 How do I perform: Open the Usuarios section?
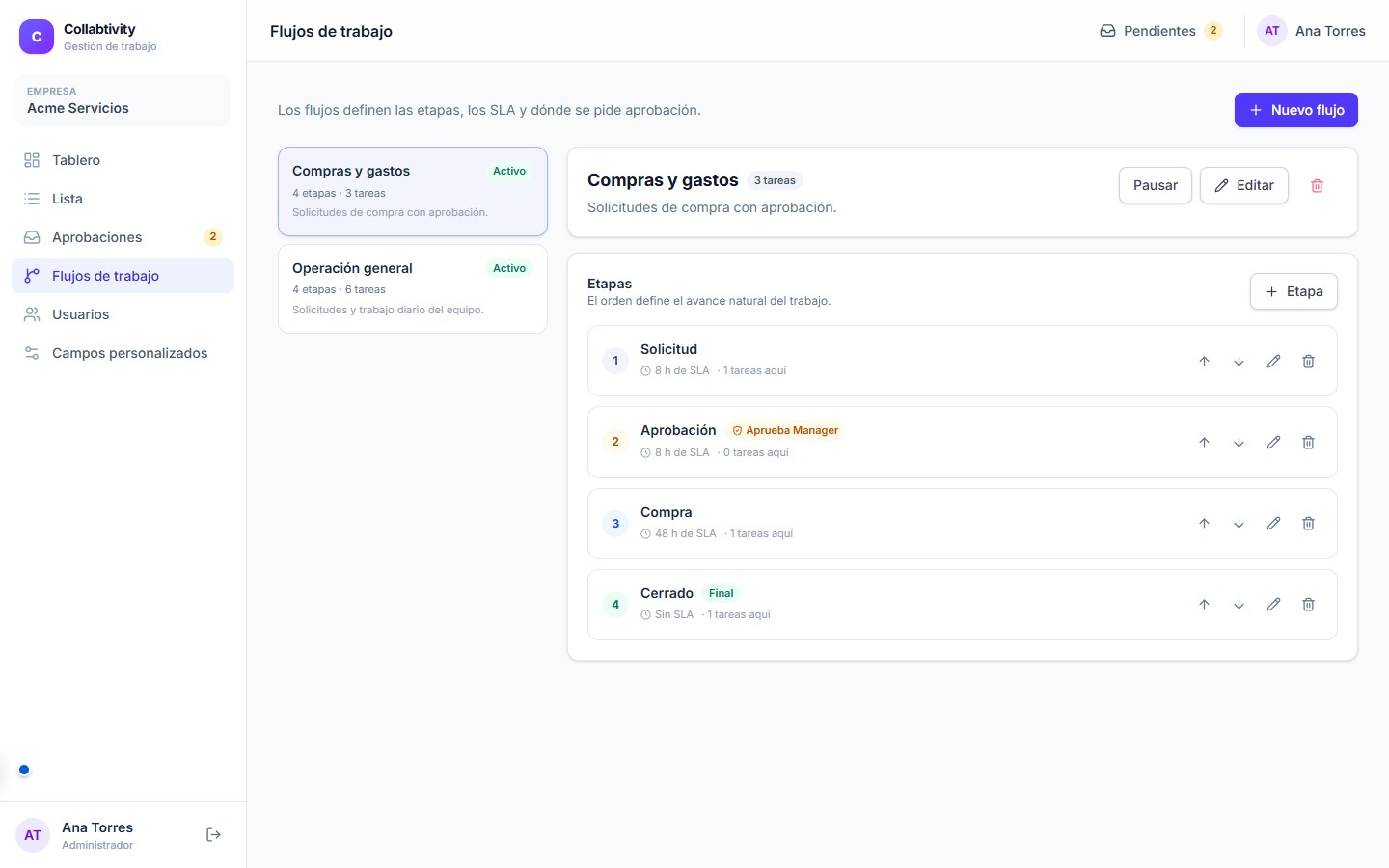click(x=123, y=314)
